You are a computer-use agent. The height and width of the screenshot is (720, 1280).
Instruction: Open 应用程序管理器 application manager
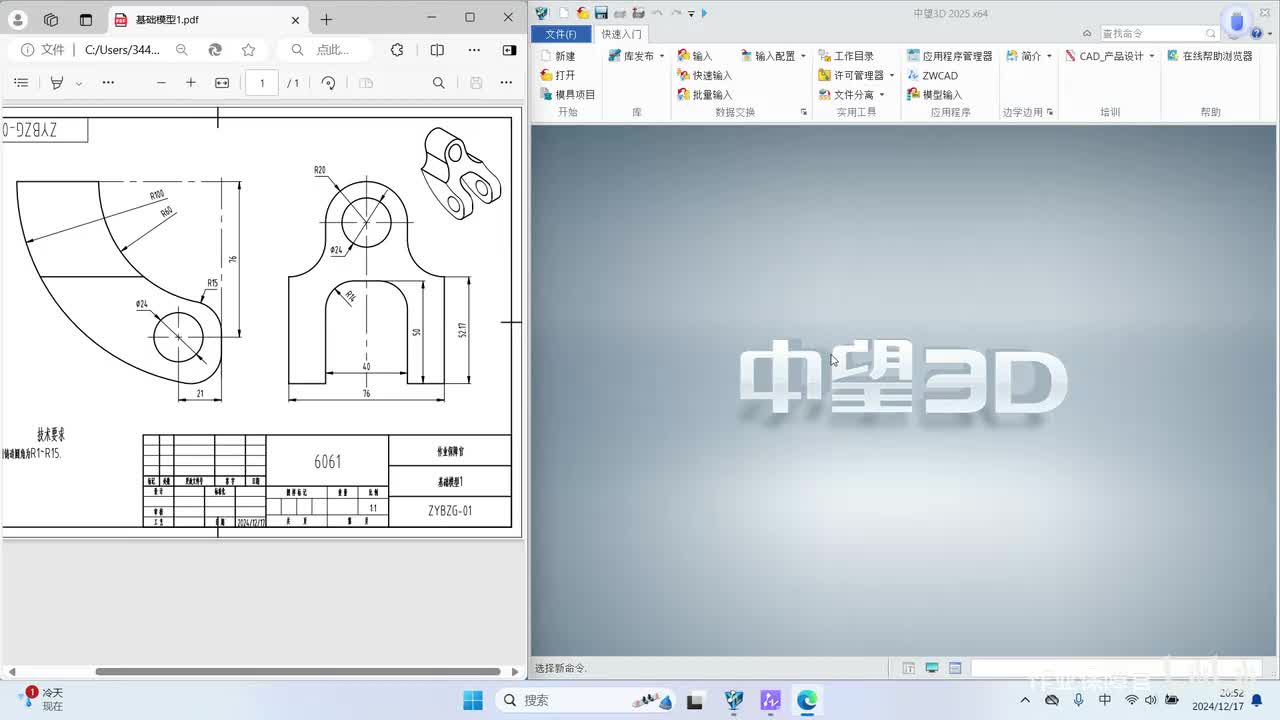(x=950, y=56)
